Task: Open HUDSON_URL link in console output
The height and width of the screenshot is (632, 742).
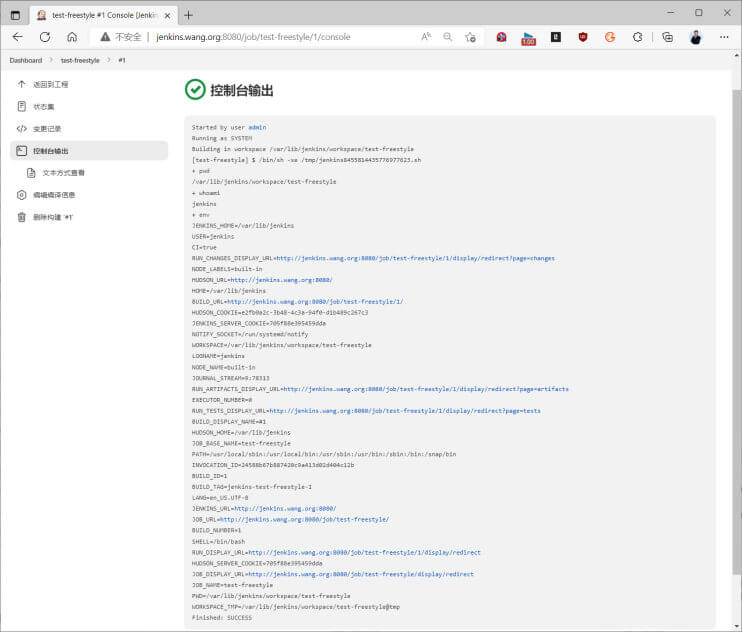Action: pos(282,280)
